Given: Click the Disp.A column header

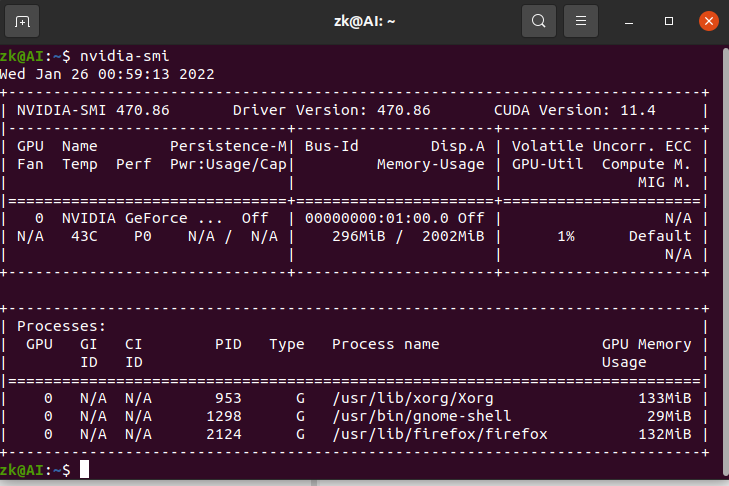Looking at the screenshot, I should [457, 146].
